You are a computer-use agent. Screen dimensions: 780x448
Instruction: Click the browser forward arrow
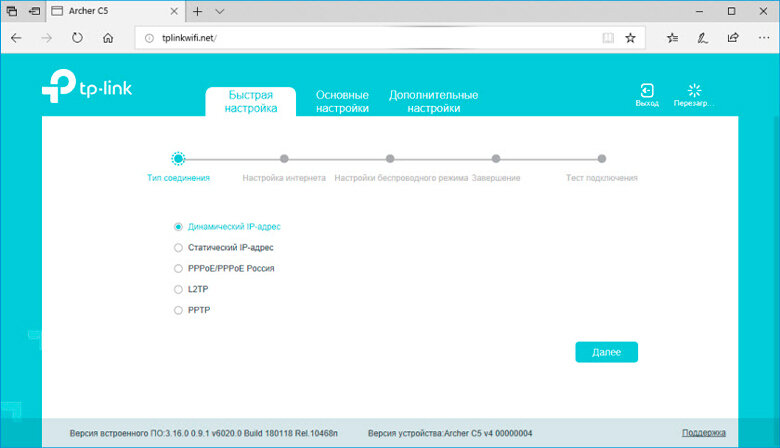pyautogui.click(x=46, y=38)
